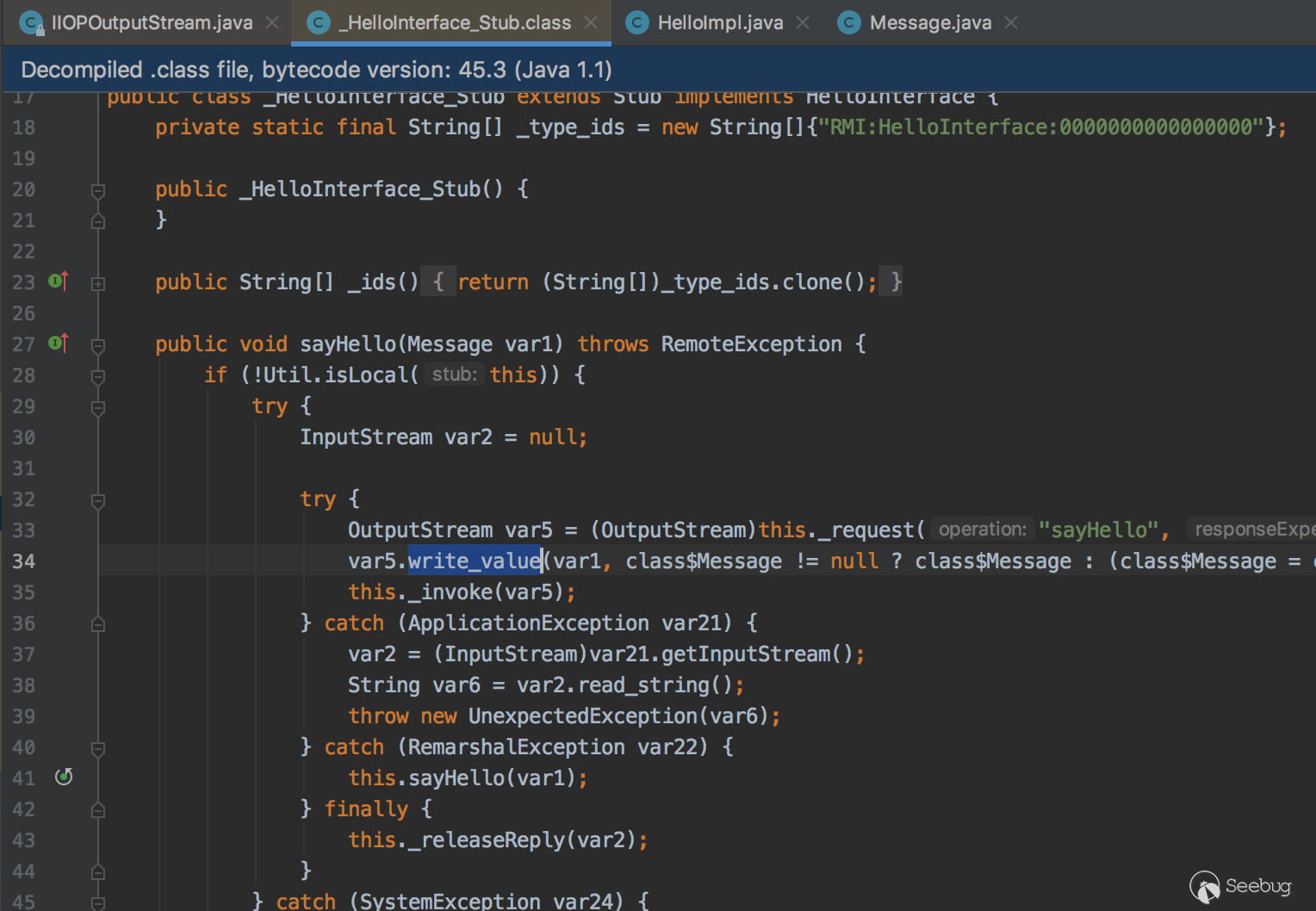Open the IIOPOutputStream.java tab
This screenshot has height=911, width=1316.
point(152,23)
